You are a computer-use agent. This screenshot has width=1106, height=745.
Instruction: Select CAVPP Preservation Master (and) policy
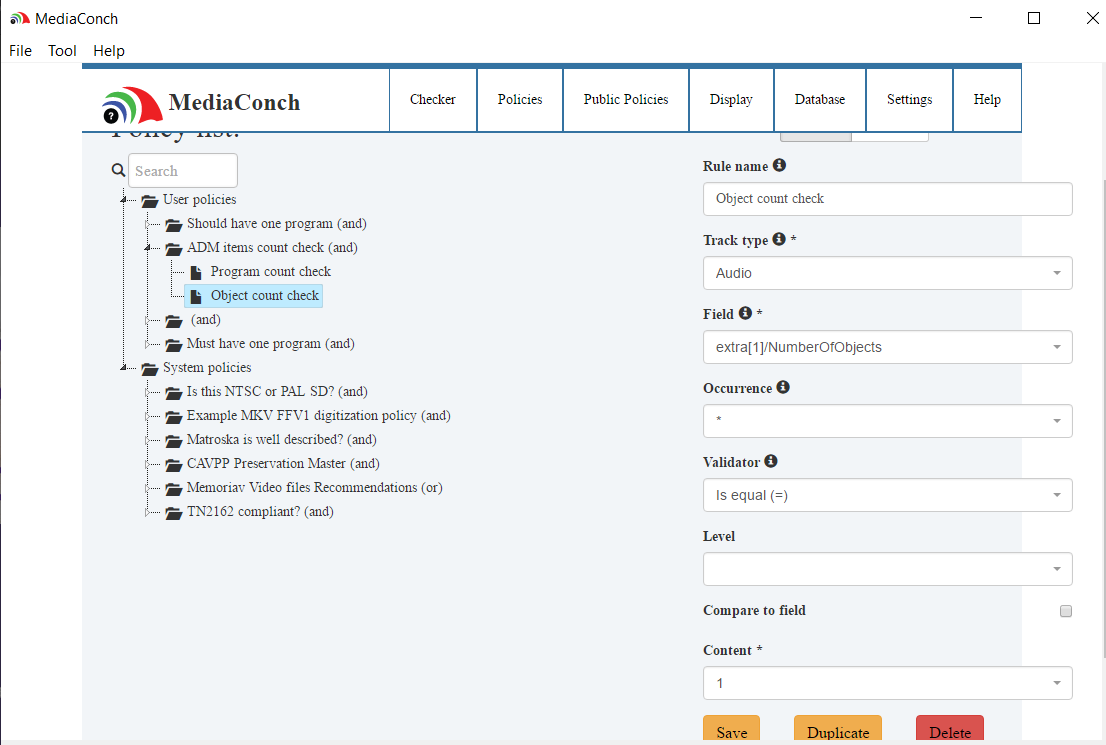click(x=283, y=464)
